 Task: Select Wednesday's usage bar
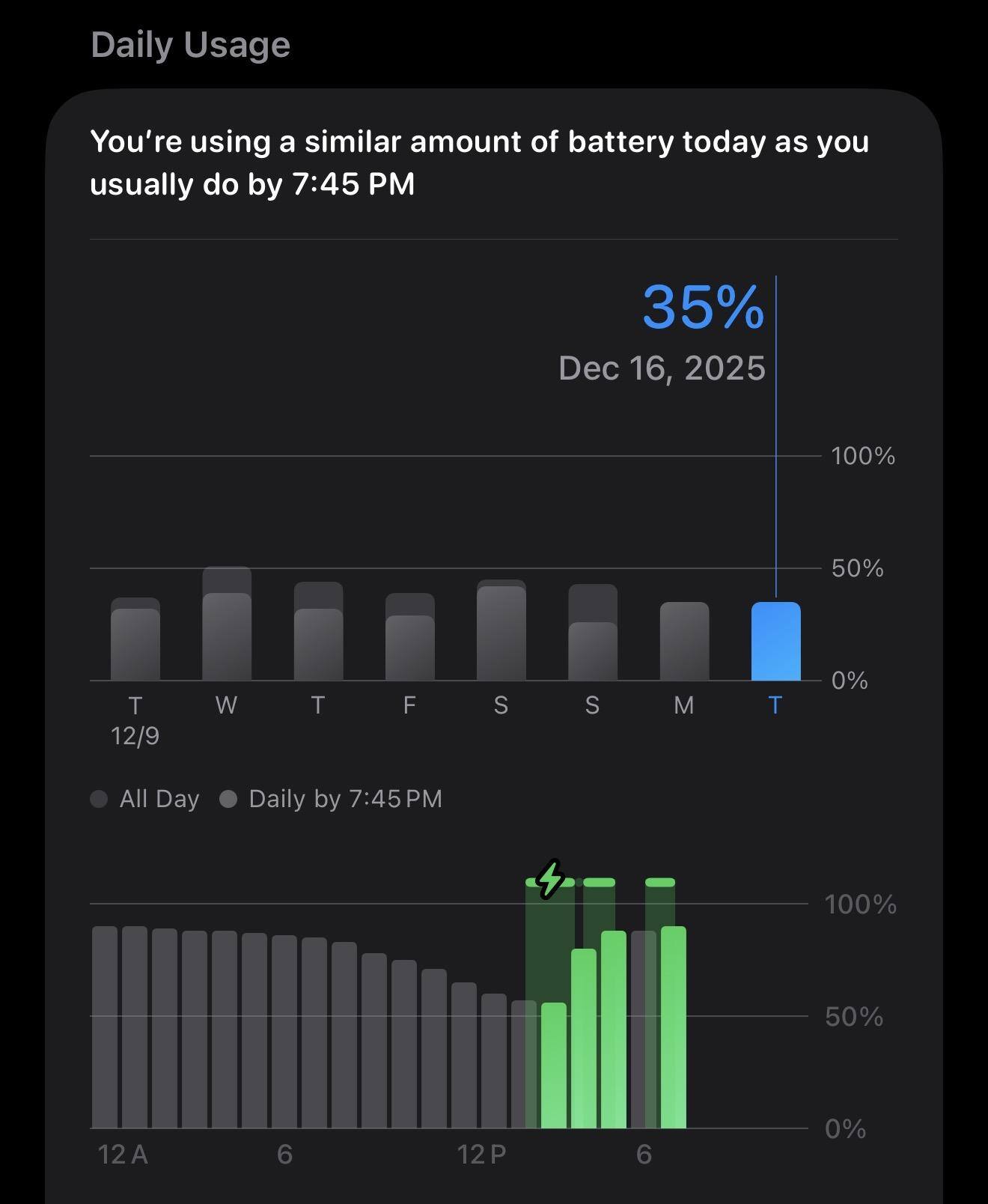click(227, 635)
